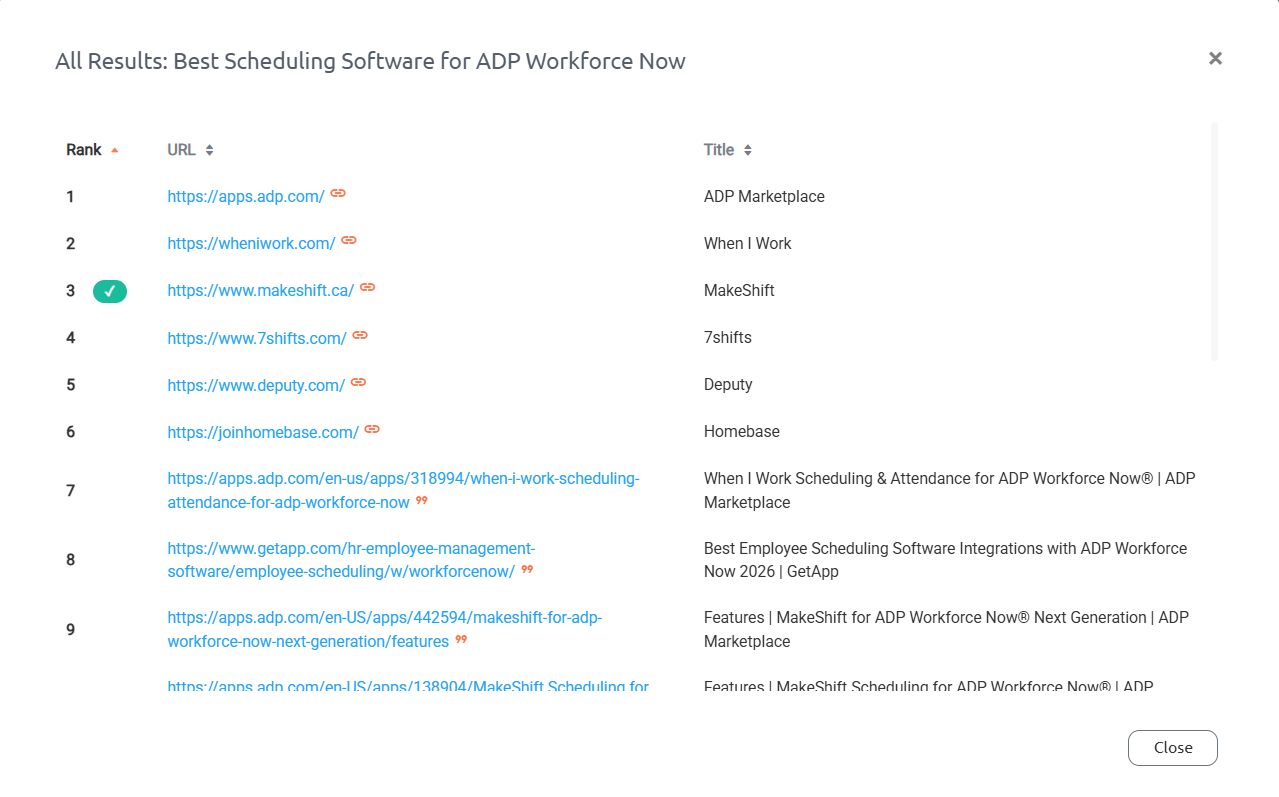Open https://www.makeshift.ca/ link
Image resolution: width=1279 pixels, height=797 pixels.
point(261,291)
